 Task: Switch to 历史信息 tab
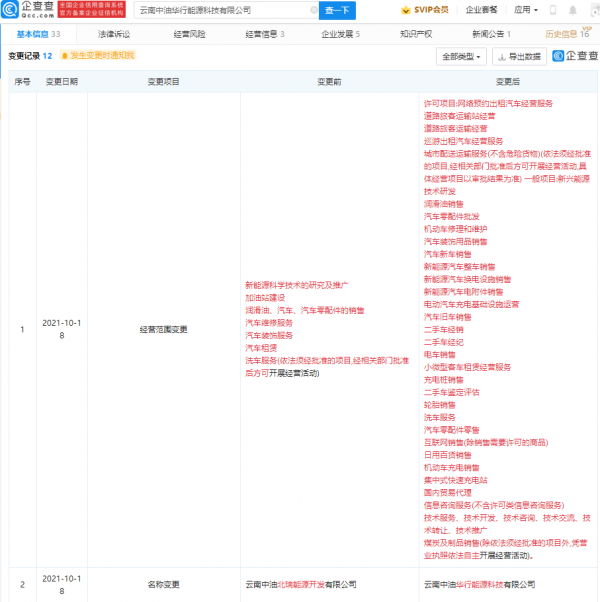click(567, 34)
